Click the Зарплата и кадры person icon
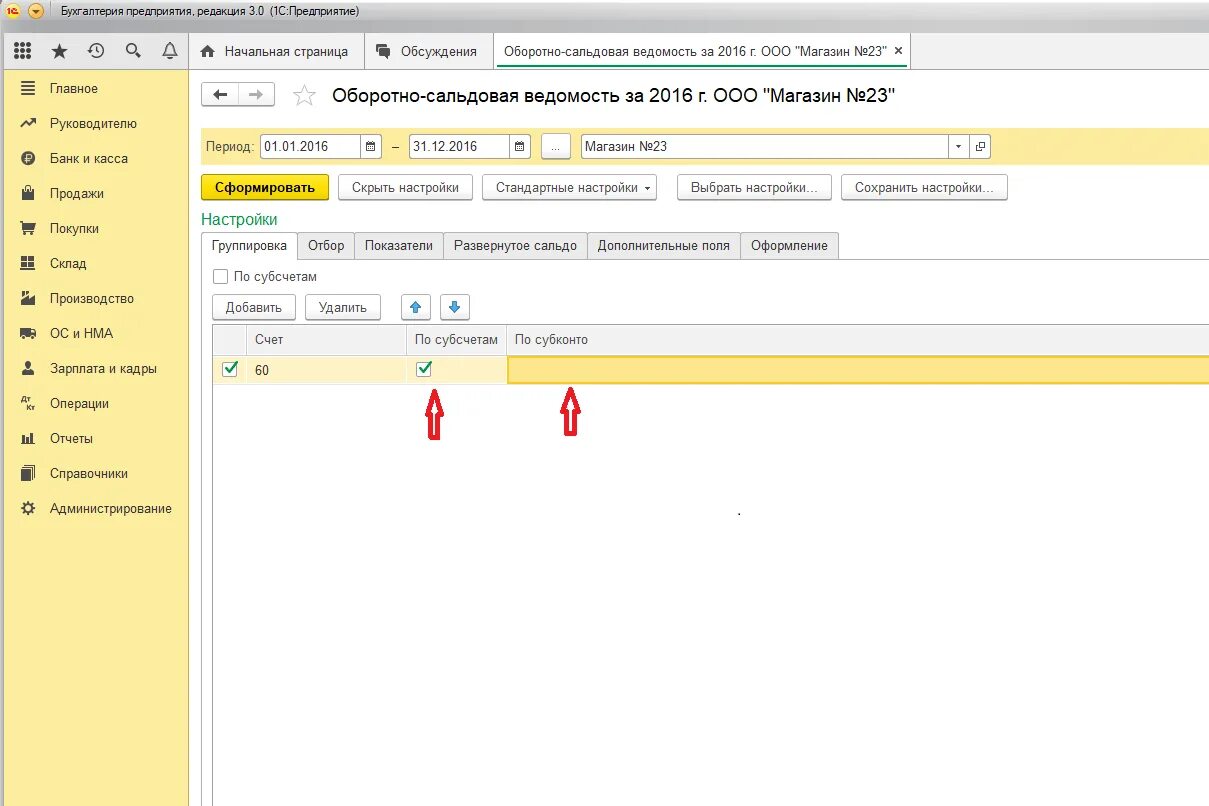 pos(28,368)
